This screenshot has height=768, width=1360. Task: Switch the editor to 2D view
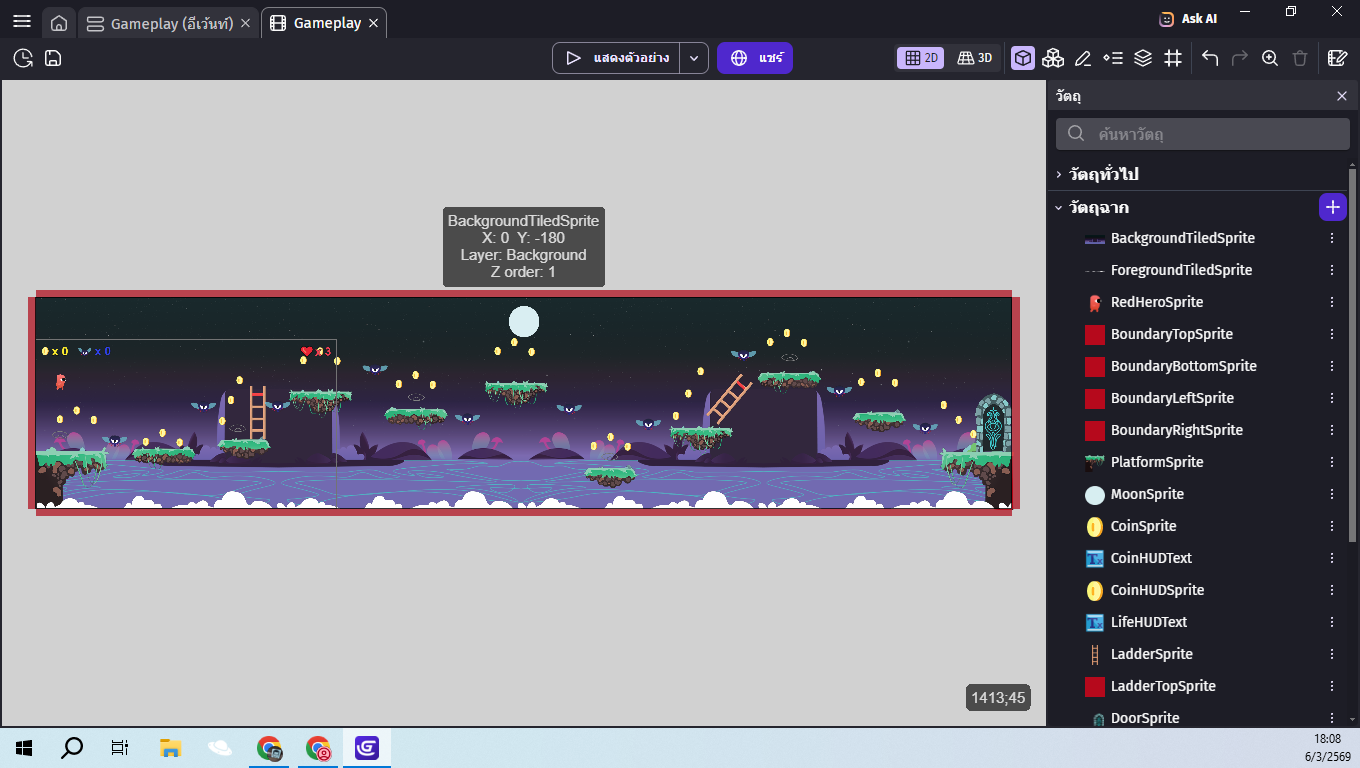pyautogui.click(x=921, y=58)
